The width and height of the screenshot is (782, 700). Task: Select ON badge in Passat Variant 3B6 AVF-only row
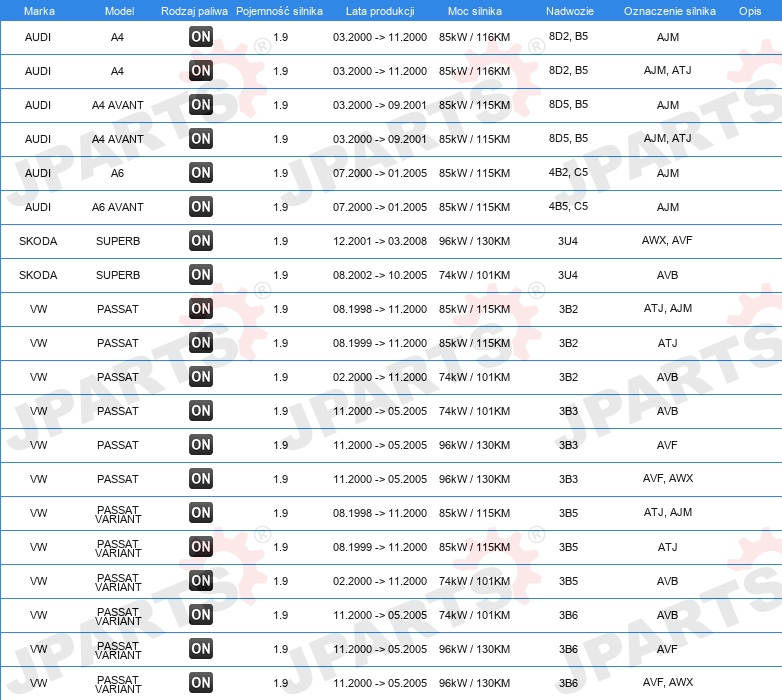[x=201, y=649]
